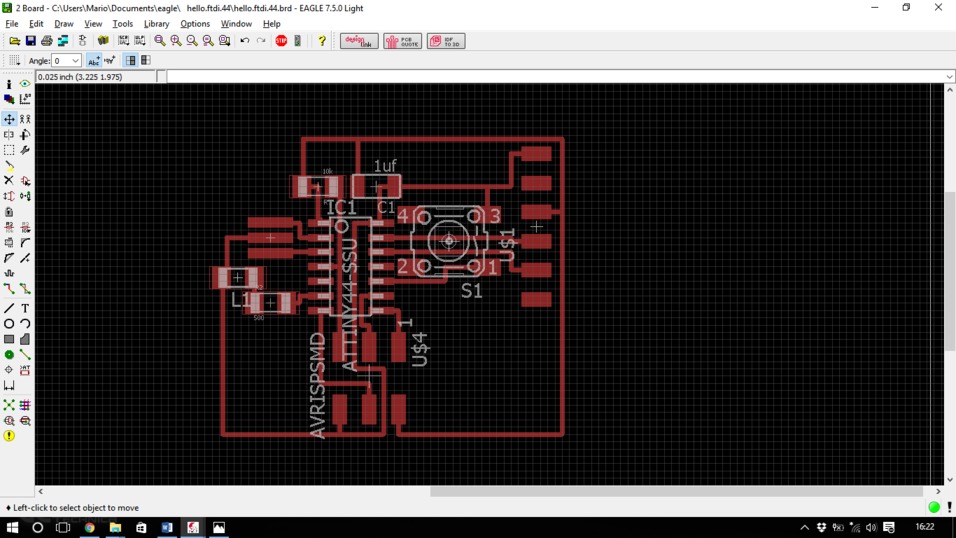Open the grid settings icon
Screen dimensions: 956x538
pos(14,60)
